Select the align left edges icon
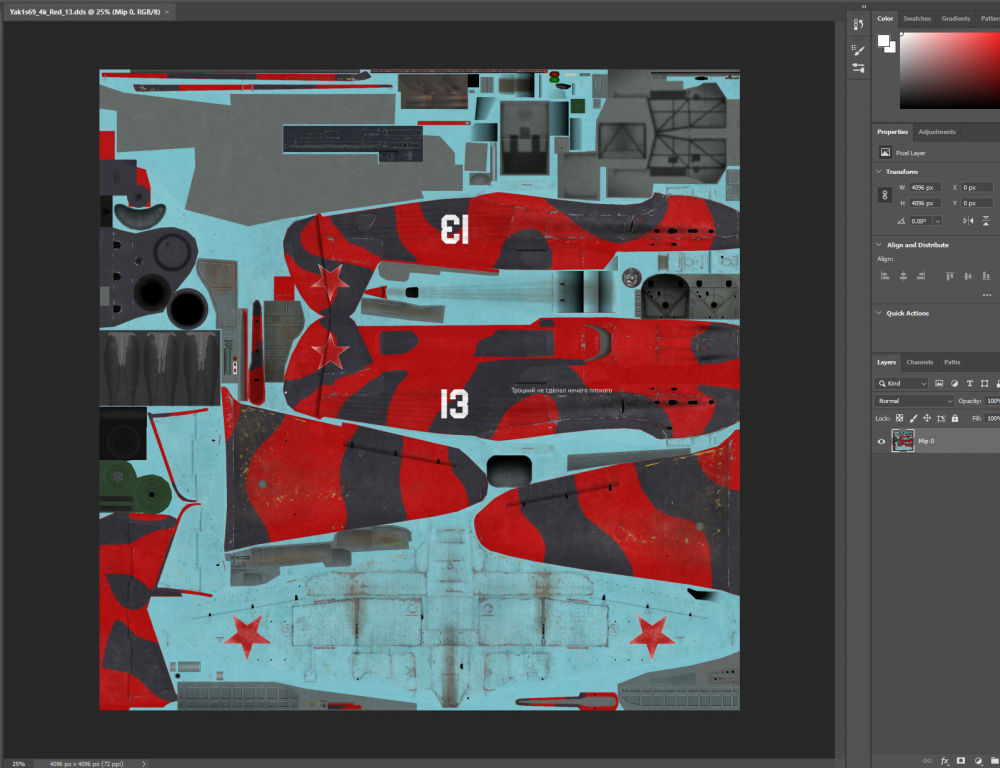Image resolution: width=1000 pixels, height=768 pixels. point(883,276)
